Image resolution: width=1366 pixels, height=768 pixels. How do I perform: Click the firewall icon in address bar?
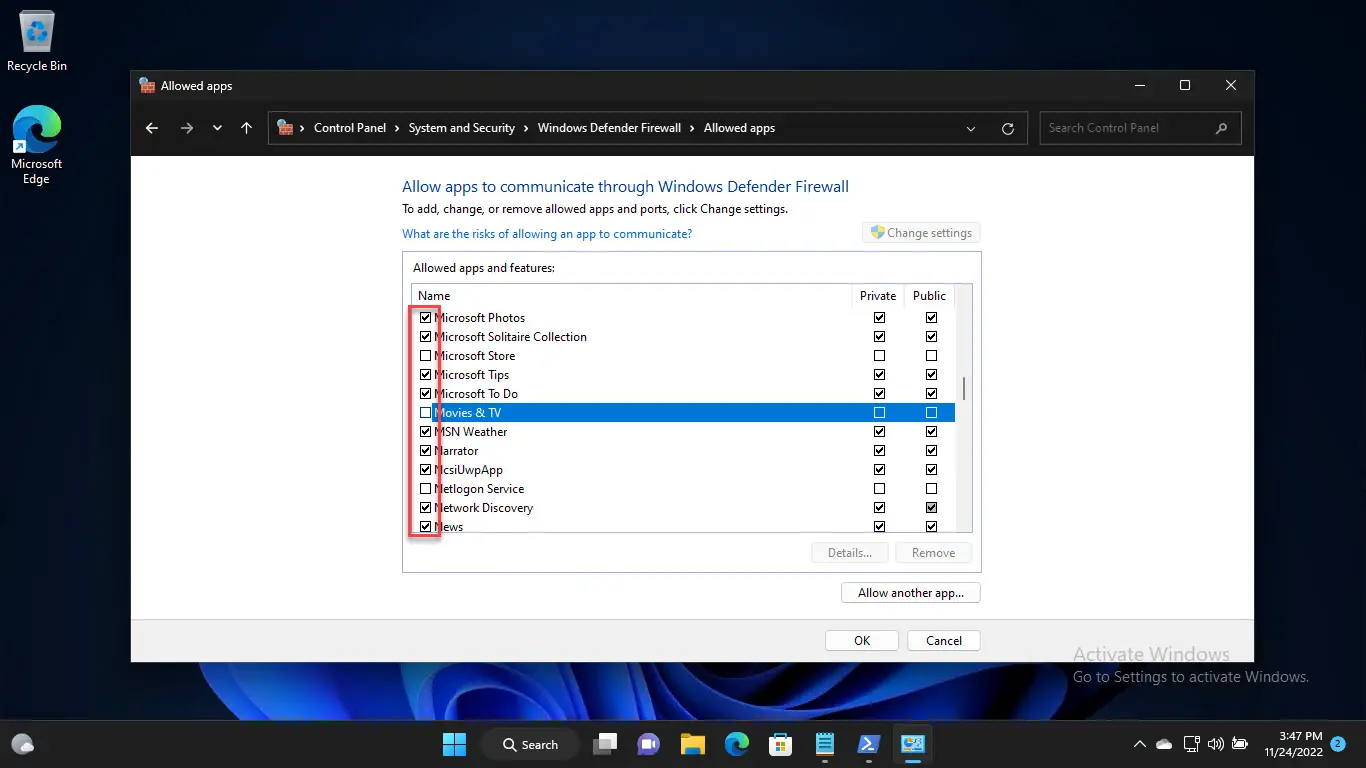coord(285,128)
